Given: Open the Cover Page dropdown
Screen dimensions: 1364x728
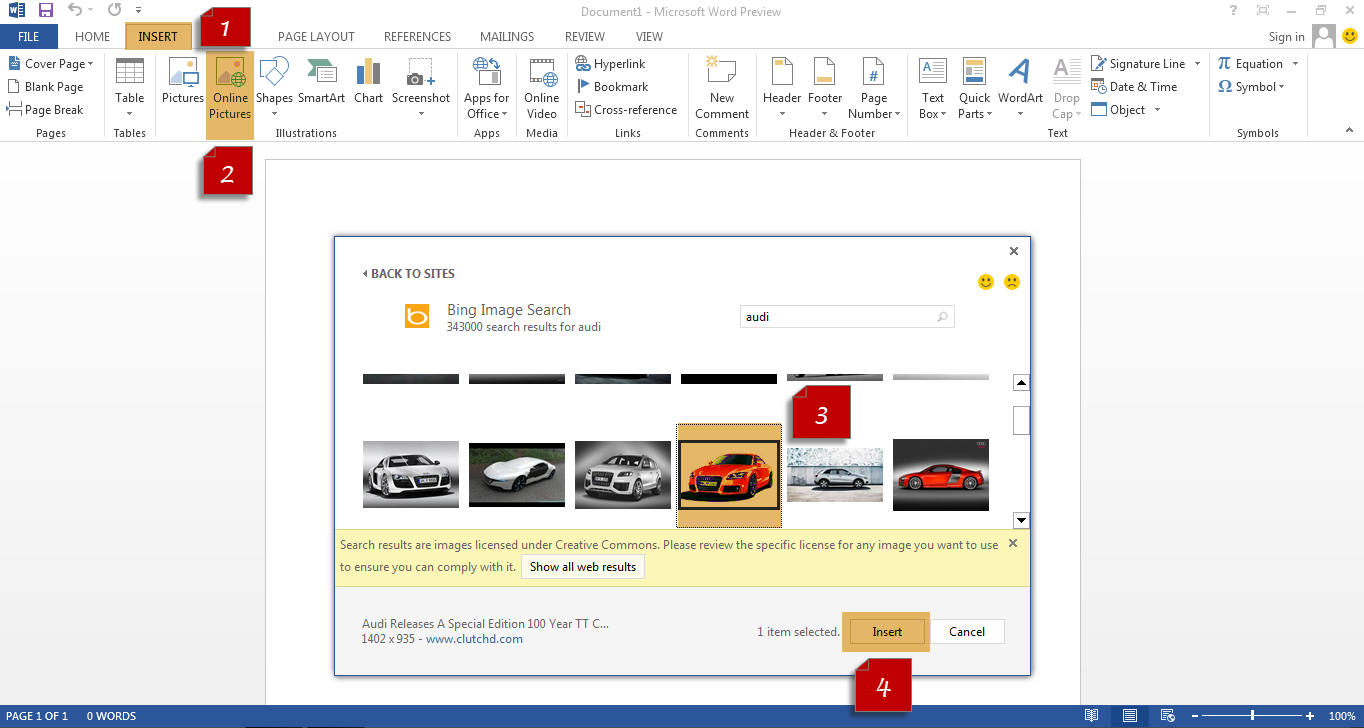Looking at the screenshot, I should [x=50, y=63].
